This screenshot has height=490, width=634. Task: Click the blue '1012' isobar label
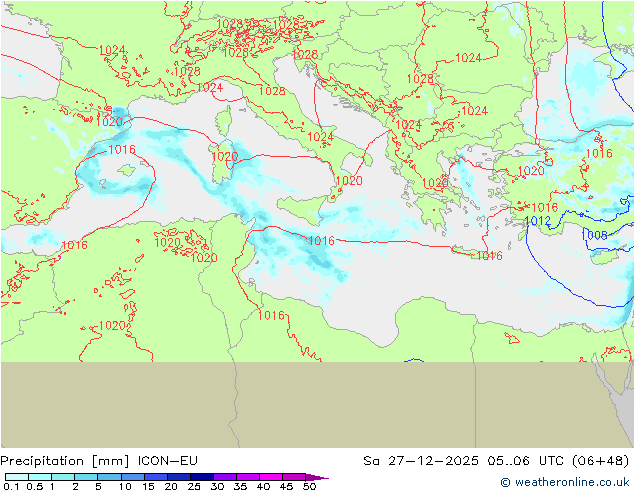tap(538, 221)
